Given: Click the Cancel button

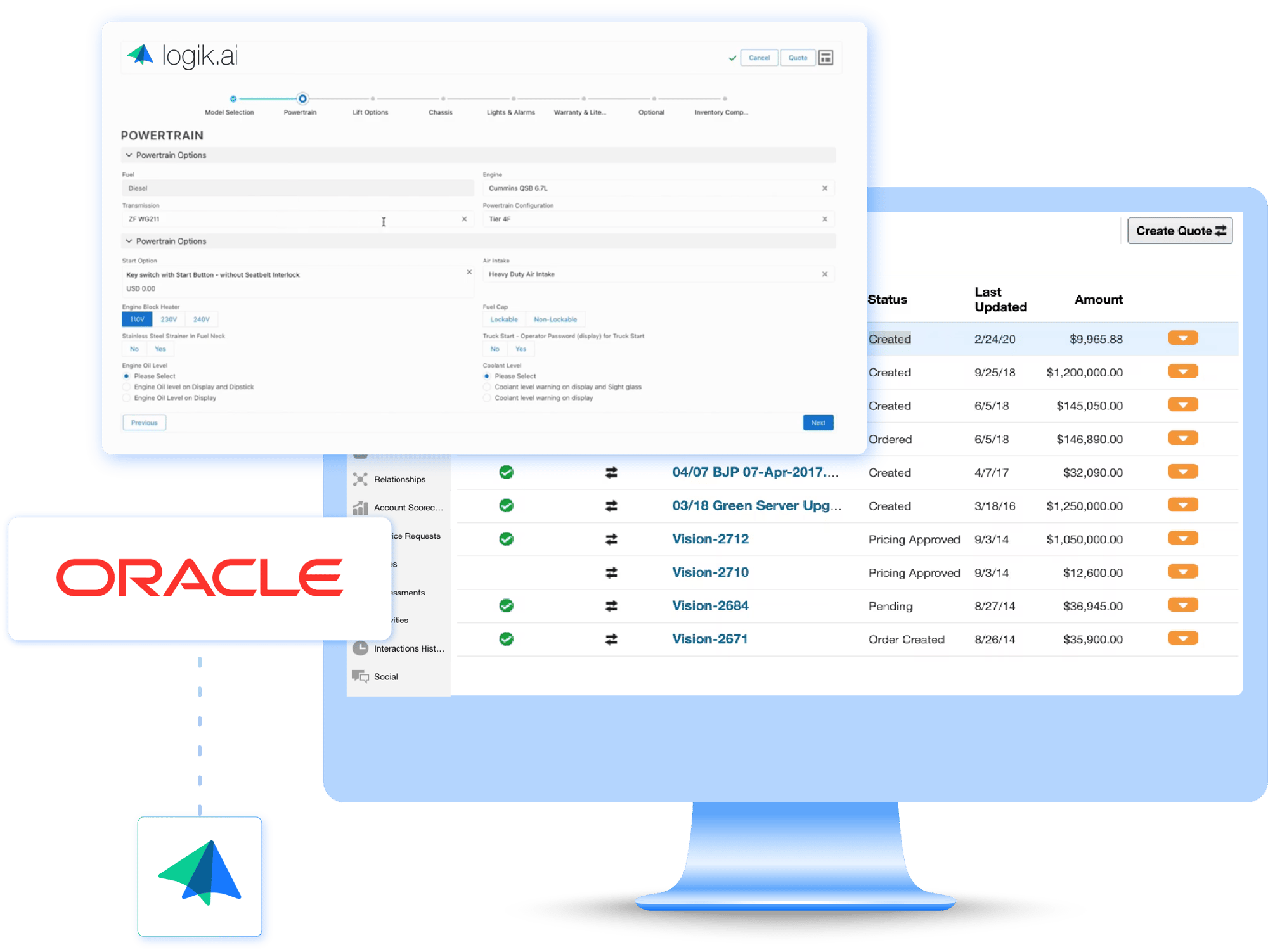Looking at the screenshot, I should pyautogui.click(x=759, y=58).
